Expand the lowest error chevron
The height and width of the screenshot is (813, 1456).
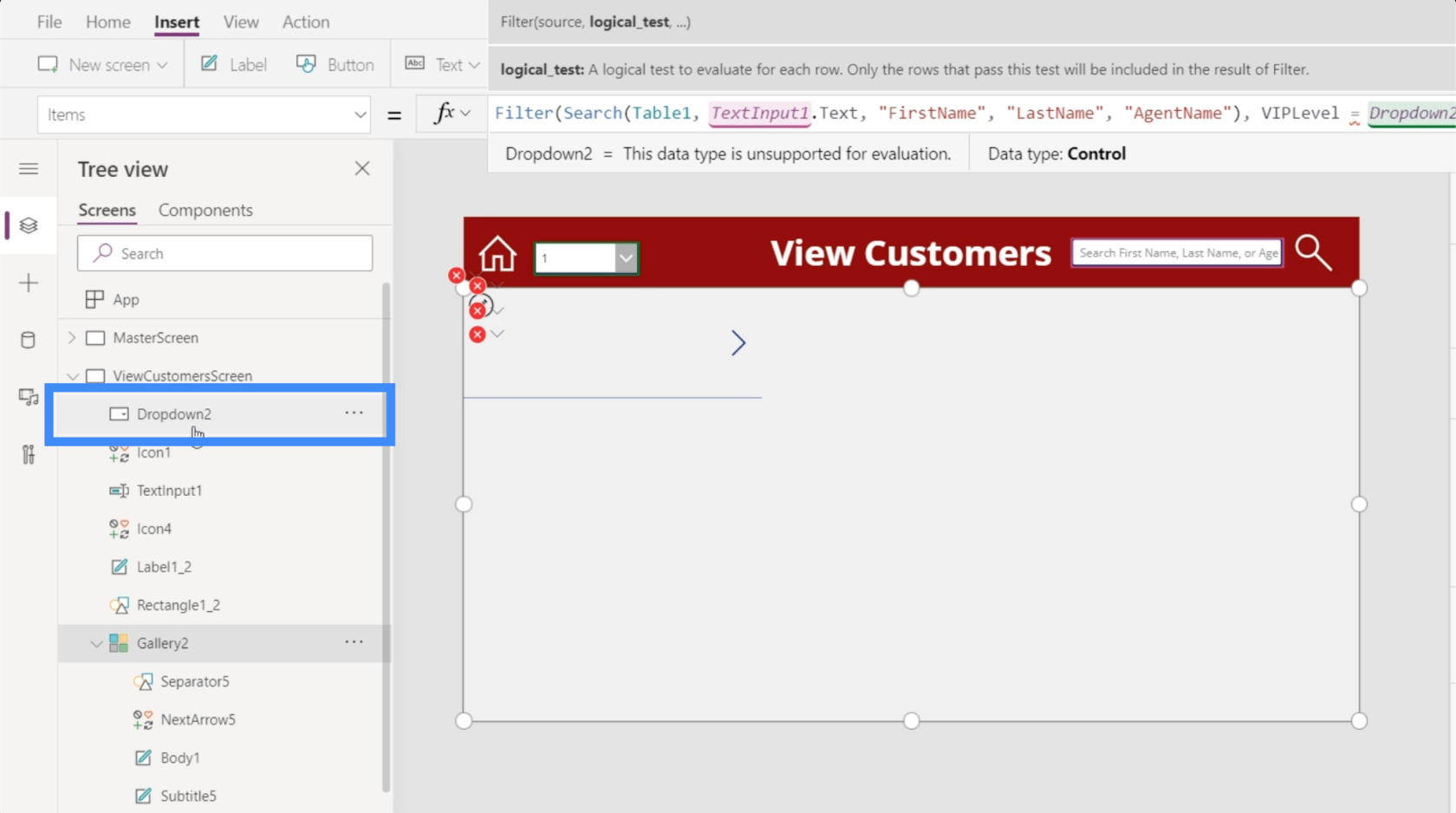click(497, 334)
